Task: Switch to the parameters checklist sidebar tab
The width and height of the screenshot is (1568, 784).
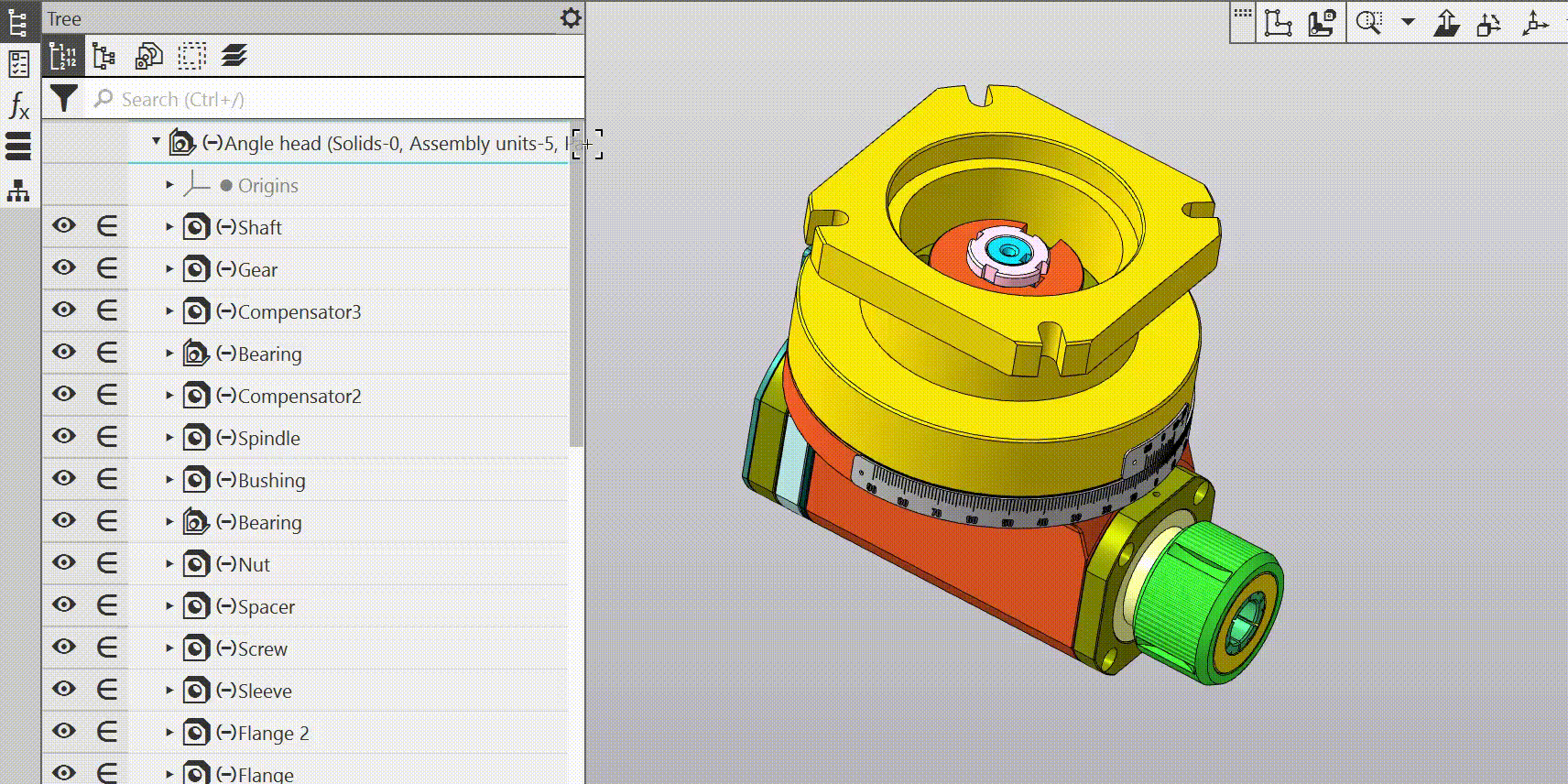Action: (x=18, y=64)
